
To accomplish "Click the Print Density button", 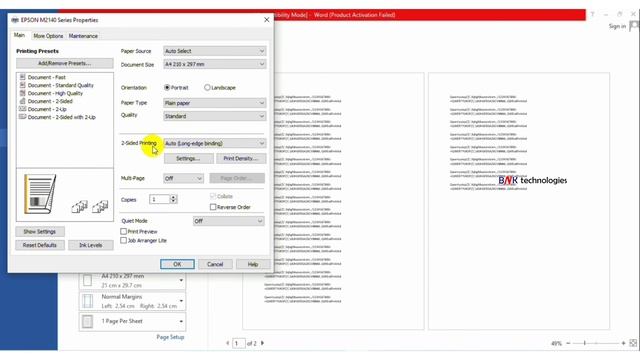I will (241, 158).
